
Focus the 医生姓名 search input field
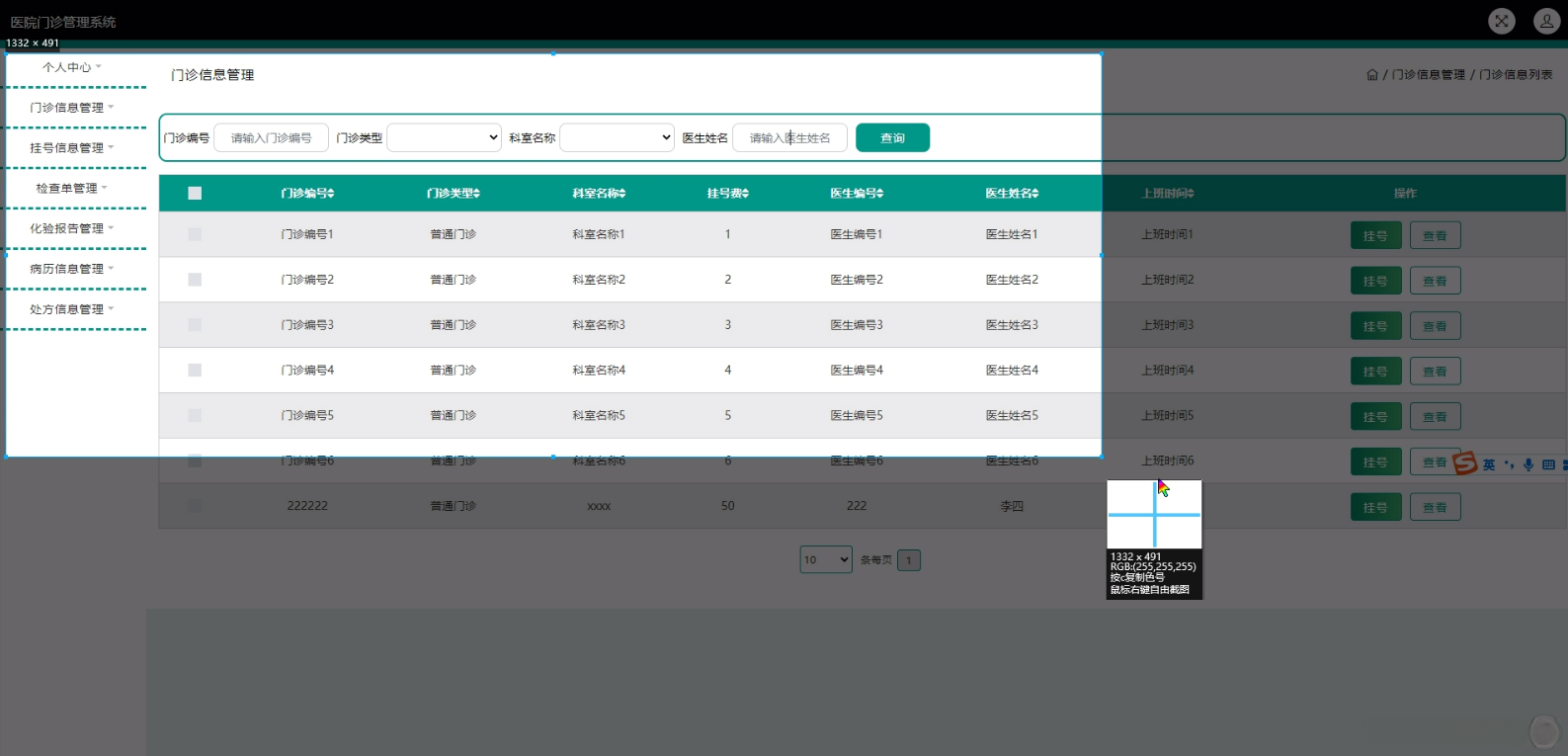click(x=790, y=138)
